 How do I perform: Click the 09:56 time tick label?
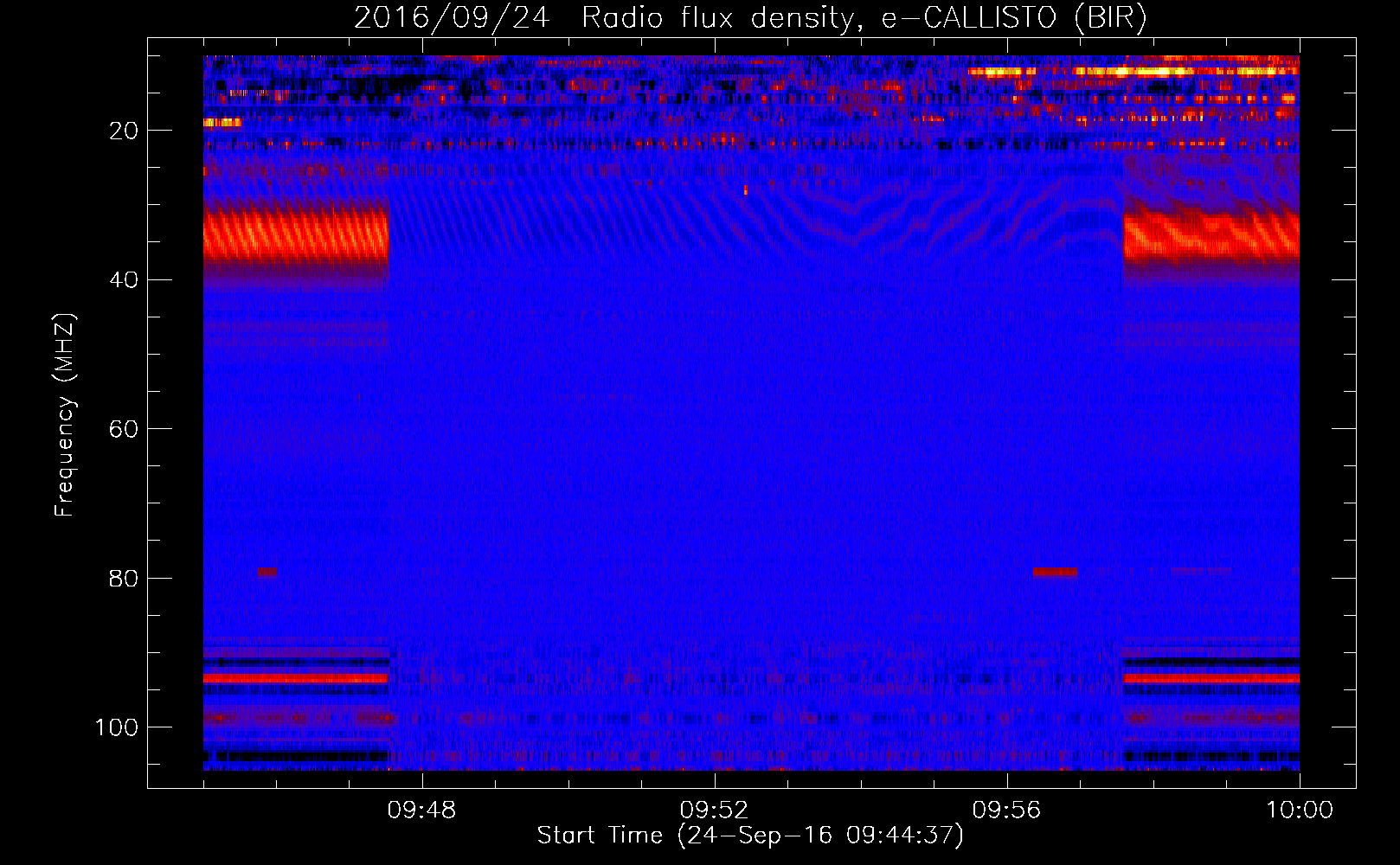[x=1006, y=811]
